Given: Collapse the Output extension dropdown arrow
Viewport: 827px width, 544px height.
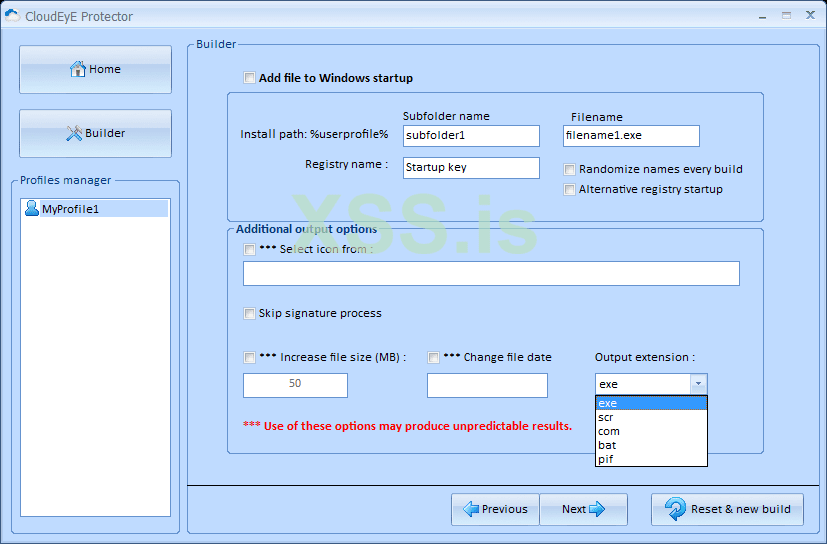Looking at the screenshot, I should tap(698, 384).
